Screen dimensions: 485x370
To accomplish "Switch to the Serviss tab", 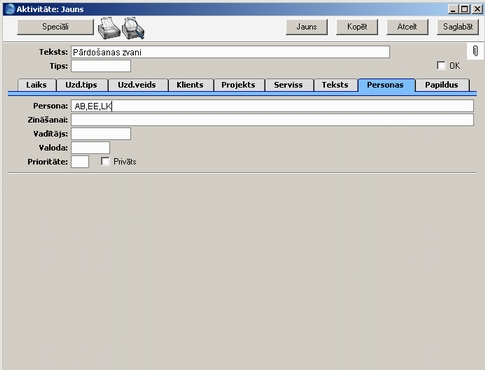I will coord(288,85).
